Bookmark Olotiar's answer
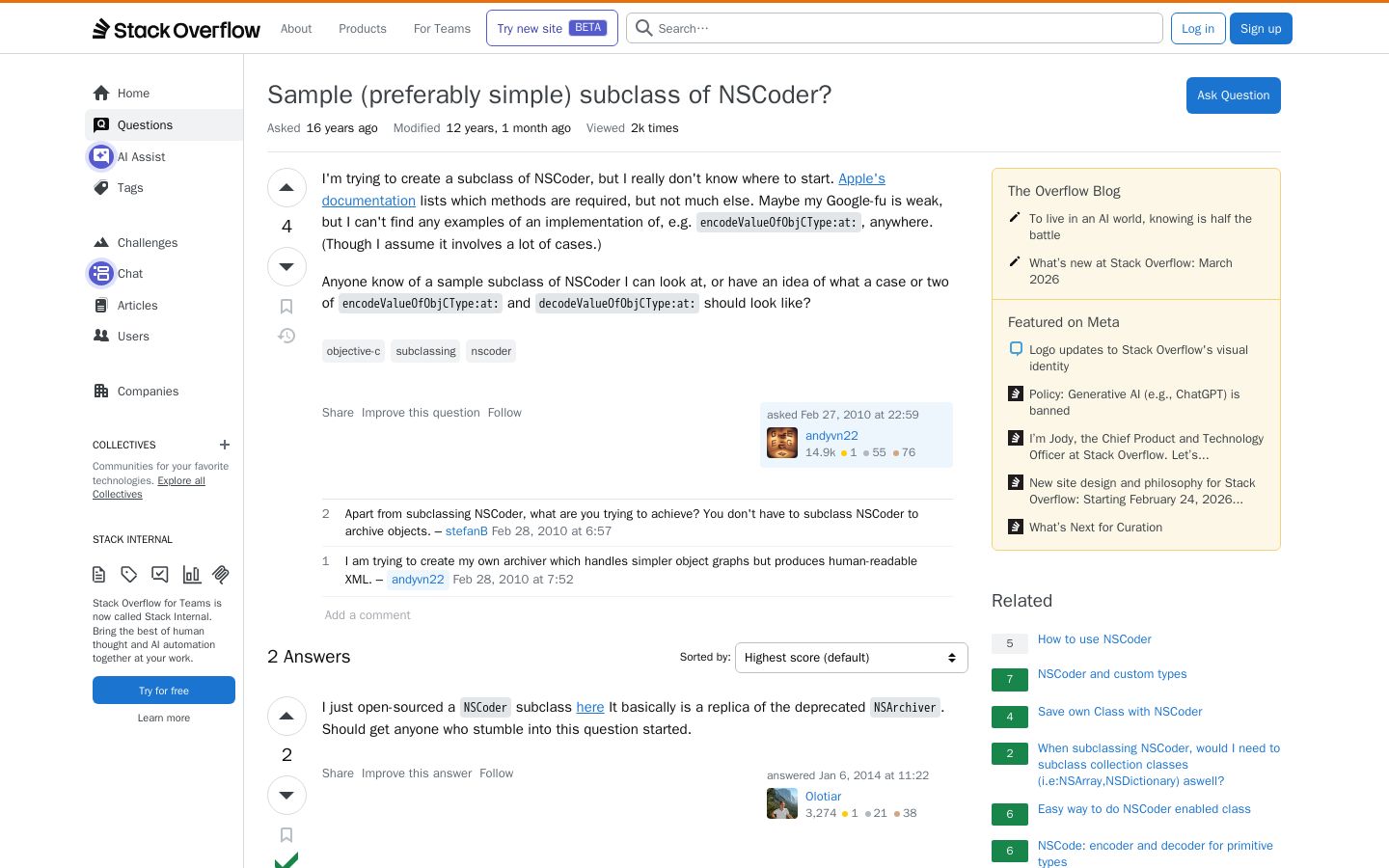The height and width of the screenshot is (868, 1389). click(286, 835)
